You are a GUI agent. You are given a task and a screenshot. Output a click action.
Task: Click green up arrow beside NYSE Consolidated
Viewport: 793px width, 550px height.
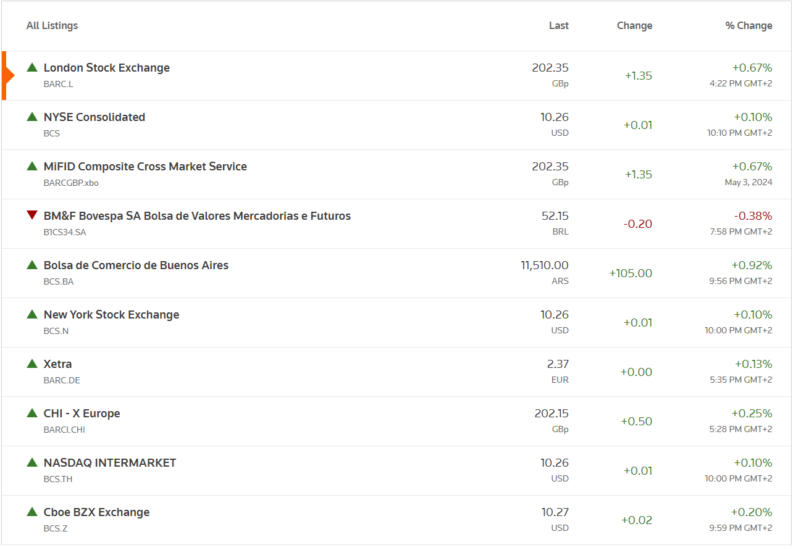pyautogui.click(x=32, y=117)
